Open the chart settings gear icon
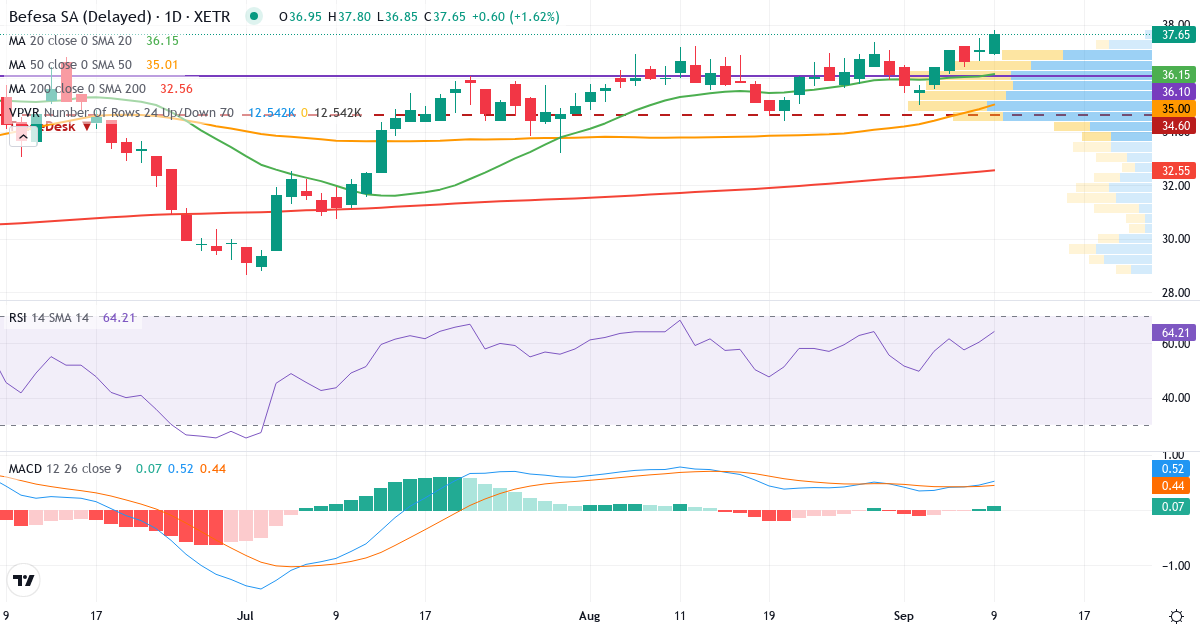 tap(1177, 615)
